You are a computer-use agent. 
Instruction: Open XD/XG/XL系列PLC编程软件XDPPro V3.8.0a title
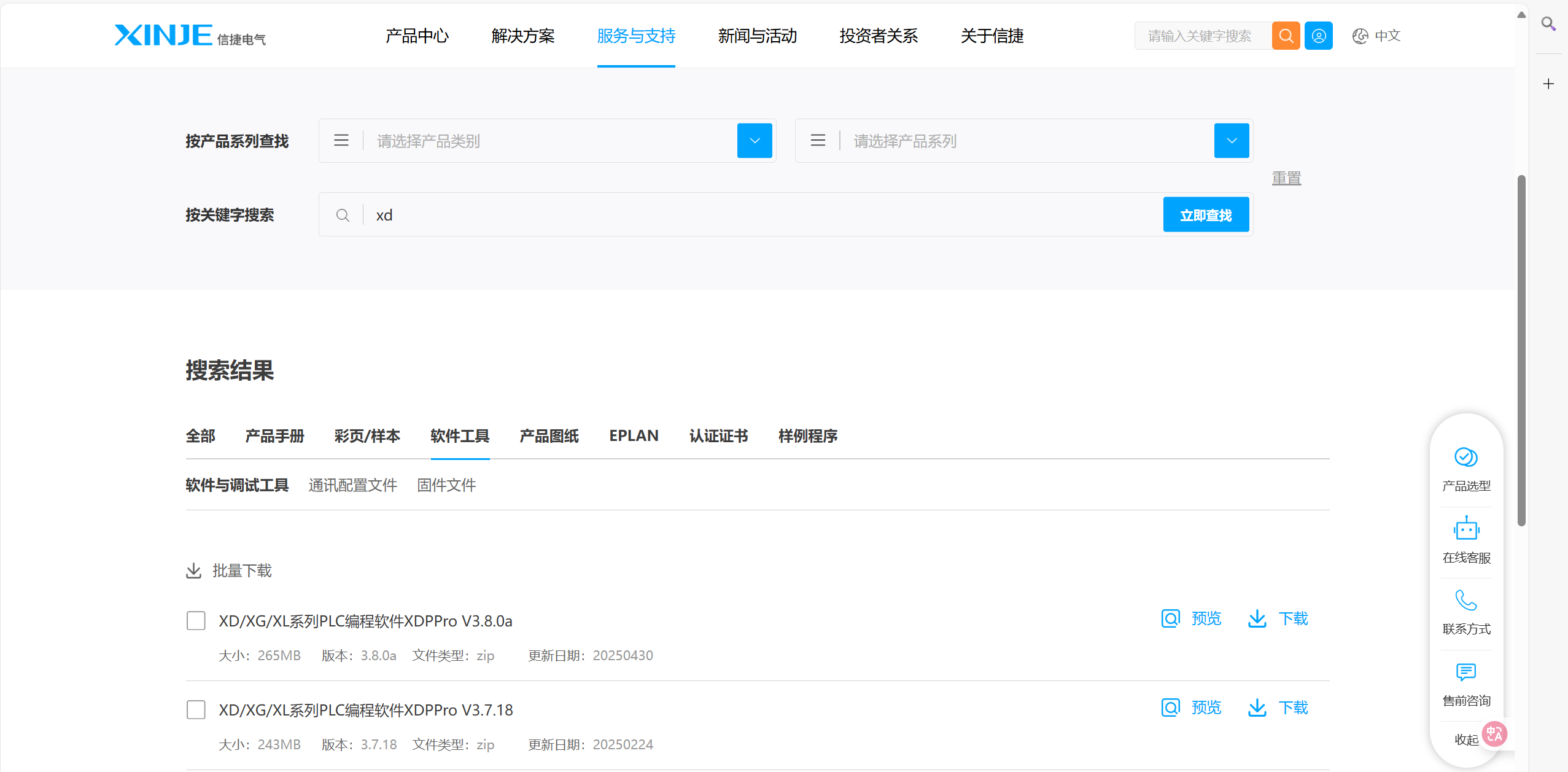pyautogui.click(x=365, y=621)
